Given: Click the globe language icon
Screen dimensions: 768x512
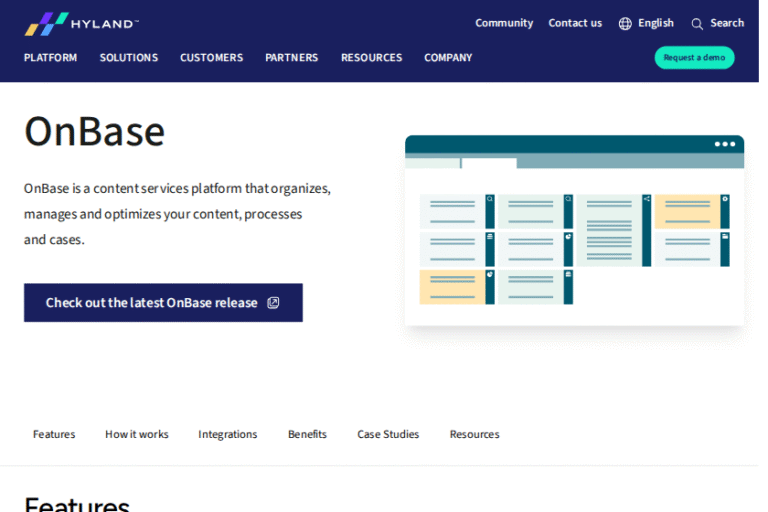Looking at the screenshot, I should pyautogui.click(x=625, y=23).
